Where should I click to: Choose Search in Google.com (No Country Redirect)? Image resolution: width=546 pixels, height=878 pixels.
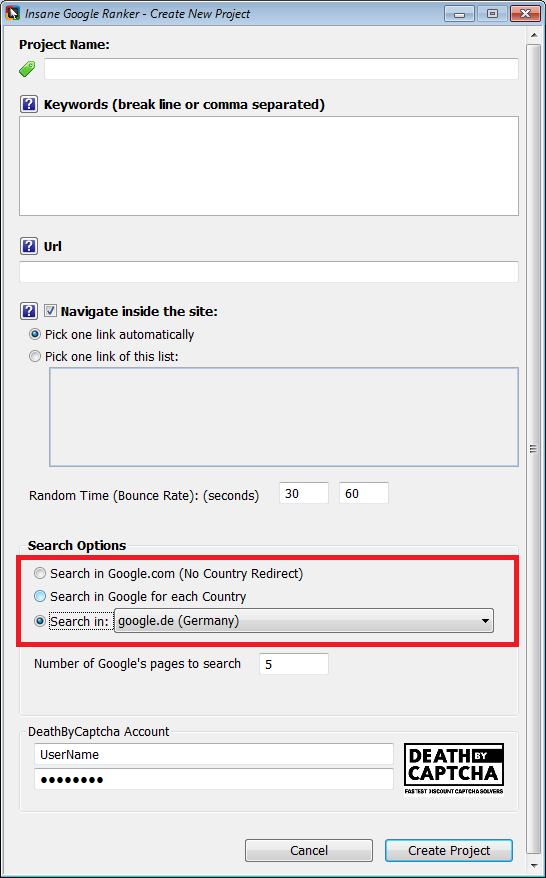click(x=40, y=574)
